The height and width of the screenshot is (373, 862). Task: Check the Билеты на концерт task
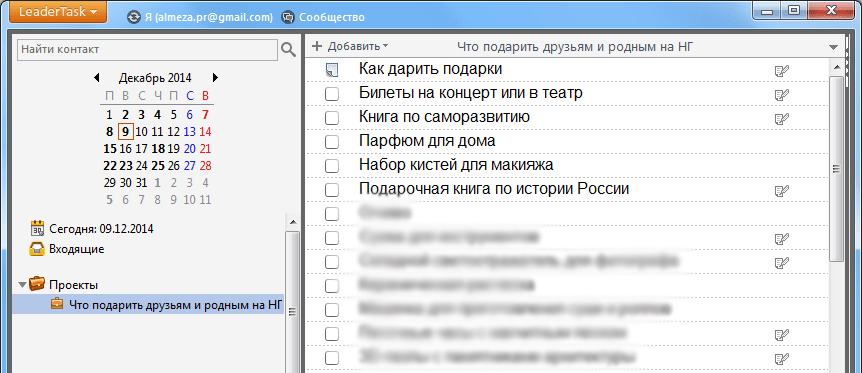tap(331, 94)
